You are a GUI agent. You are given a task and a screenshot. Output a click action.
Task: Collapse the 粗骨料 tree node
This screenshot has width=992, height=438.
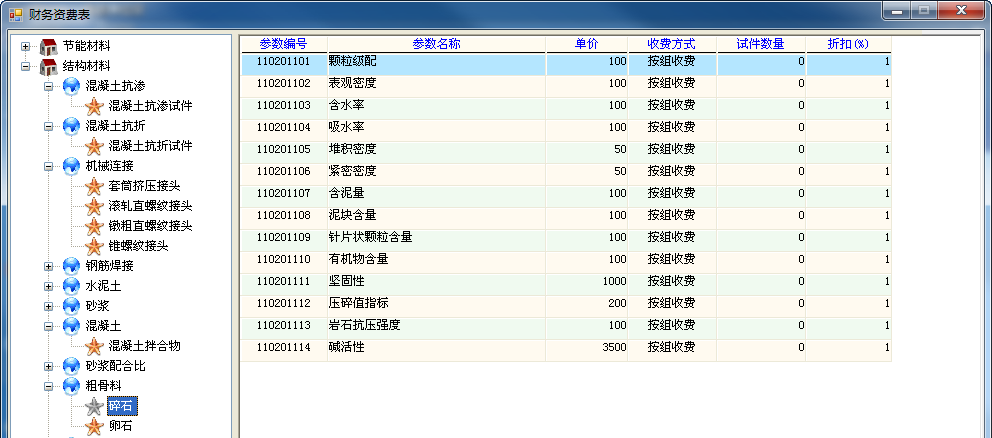pos(49,386)
